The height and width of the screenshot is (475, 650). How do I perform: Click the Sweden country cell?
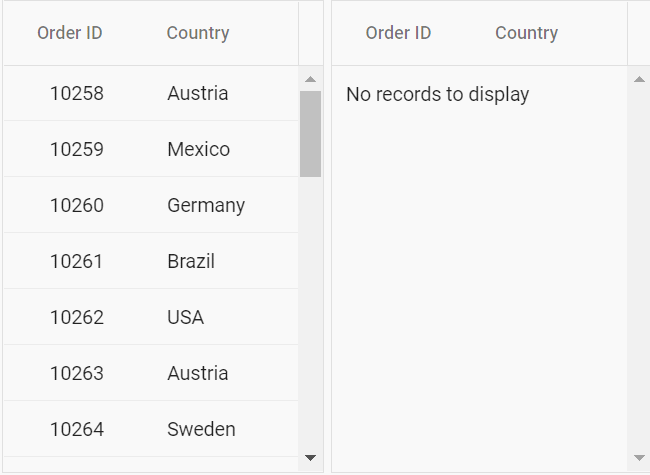click(x=201, y=430)
